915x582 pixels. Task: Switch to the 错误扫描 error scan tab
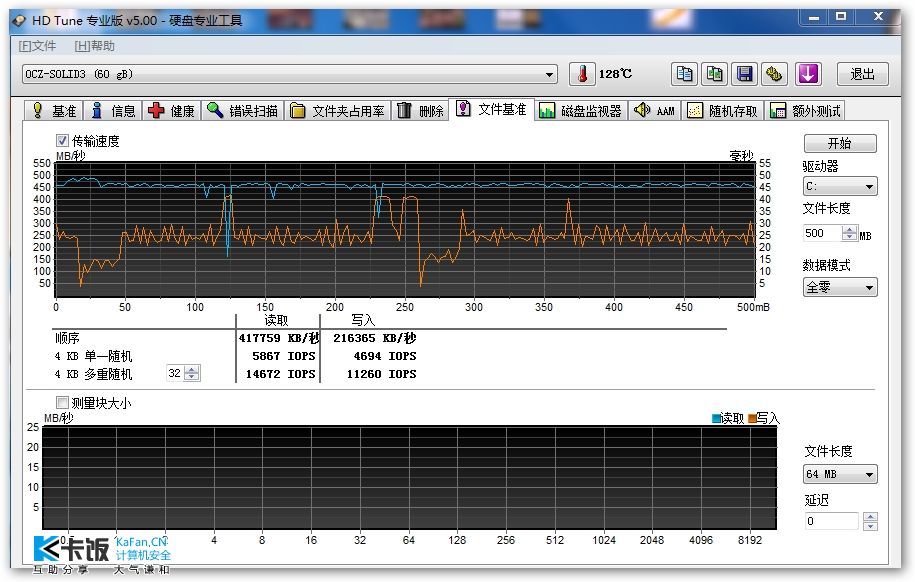(243, 110)
